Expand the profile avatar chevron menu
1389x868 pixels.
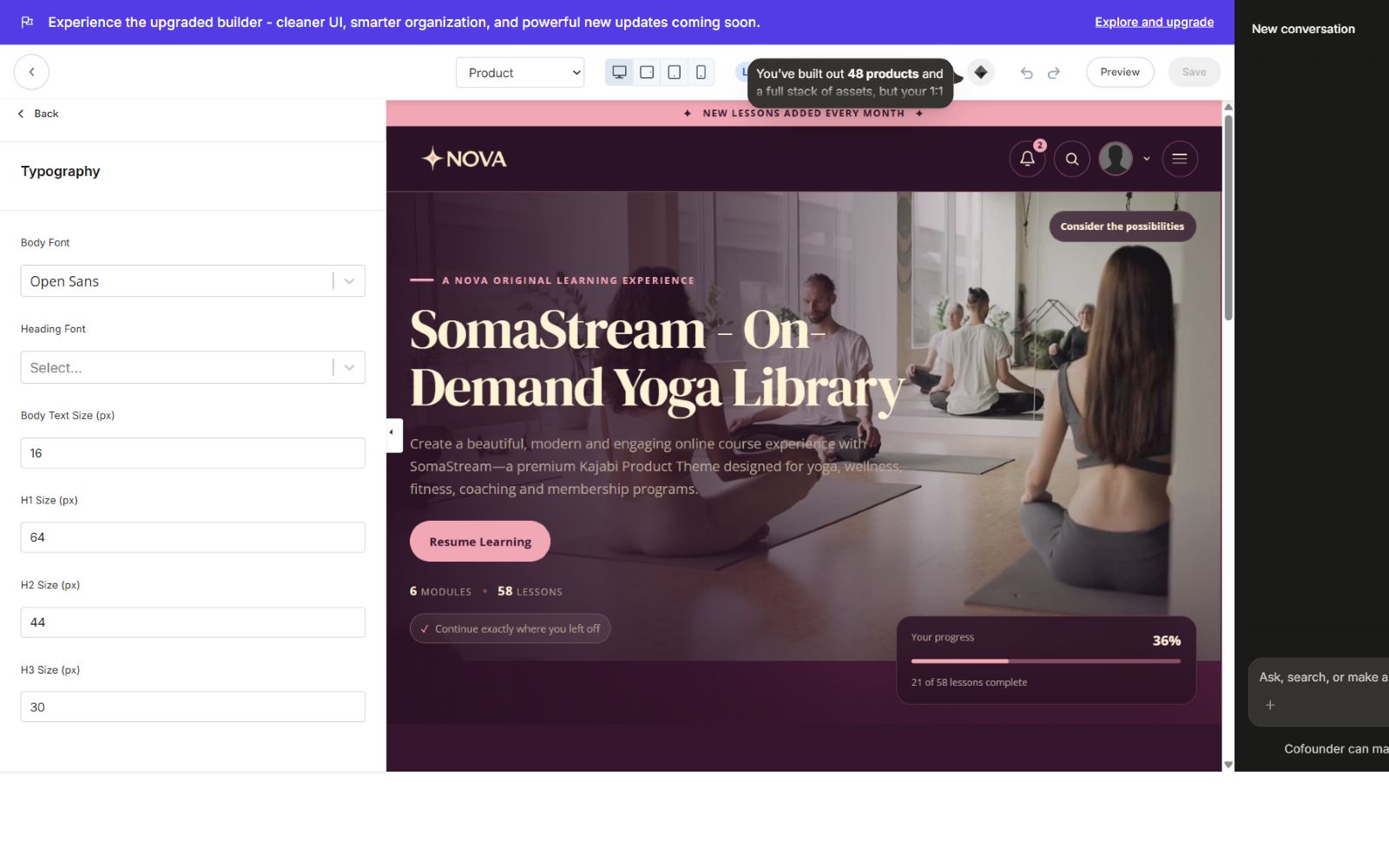tap(1147, 159)
